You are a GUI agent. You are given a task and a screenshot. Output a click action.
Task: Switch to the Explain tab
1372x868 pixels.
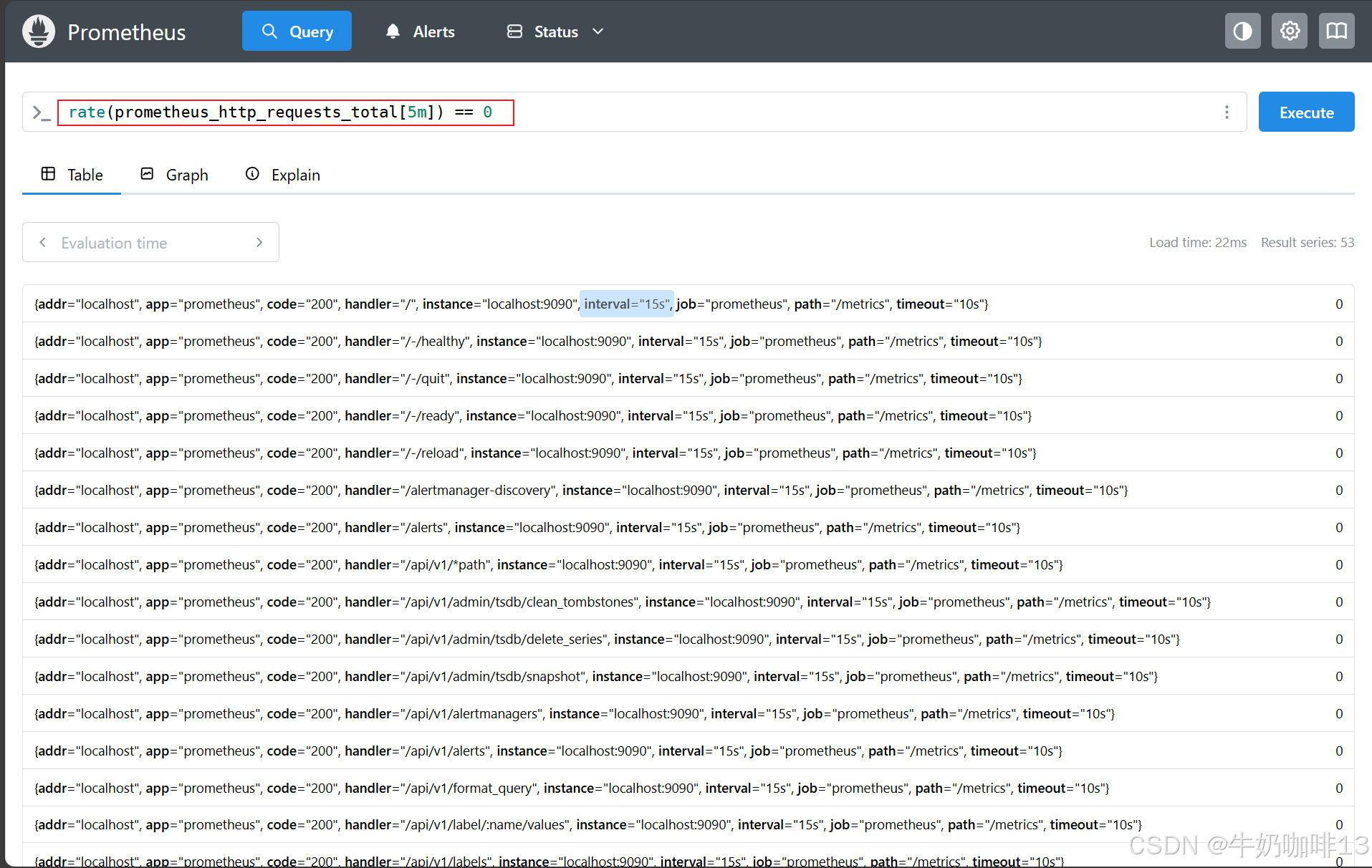pyautogui.click(x=282, y=175)
